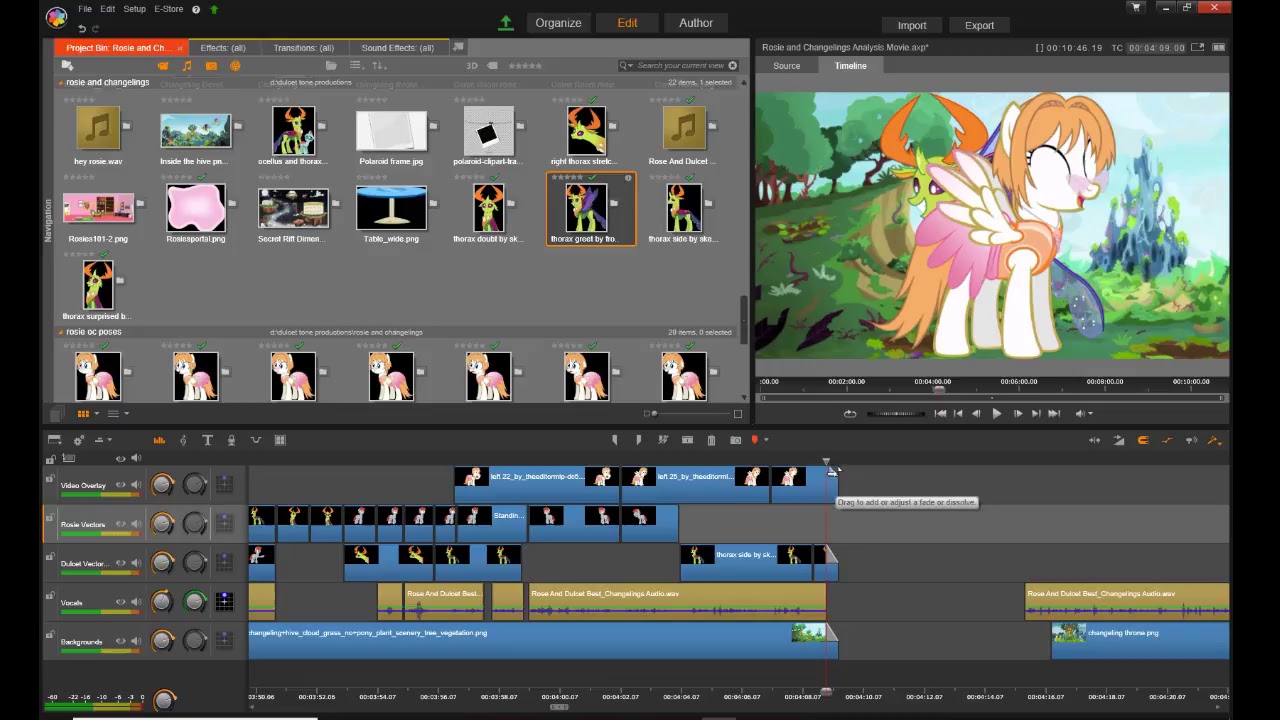
Task: Open library view options dropdown
Action: (359, 66)
